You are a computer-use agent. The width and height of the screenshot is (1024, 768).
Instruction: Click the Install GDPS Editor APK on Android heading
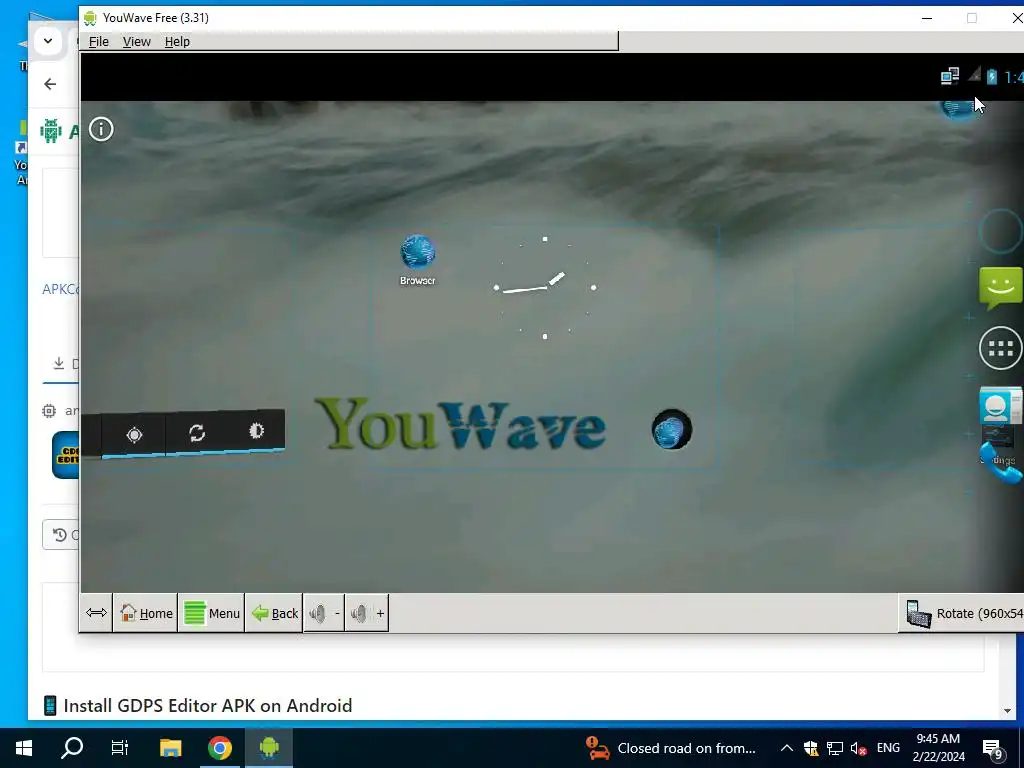point(208,705)
